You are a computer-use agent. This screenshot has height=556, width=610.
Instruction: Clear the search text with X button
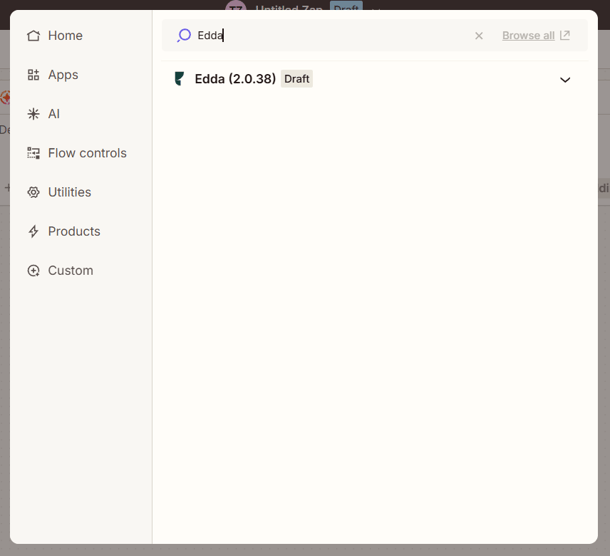pos(479,36)
